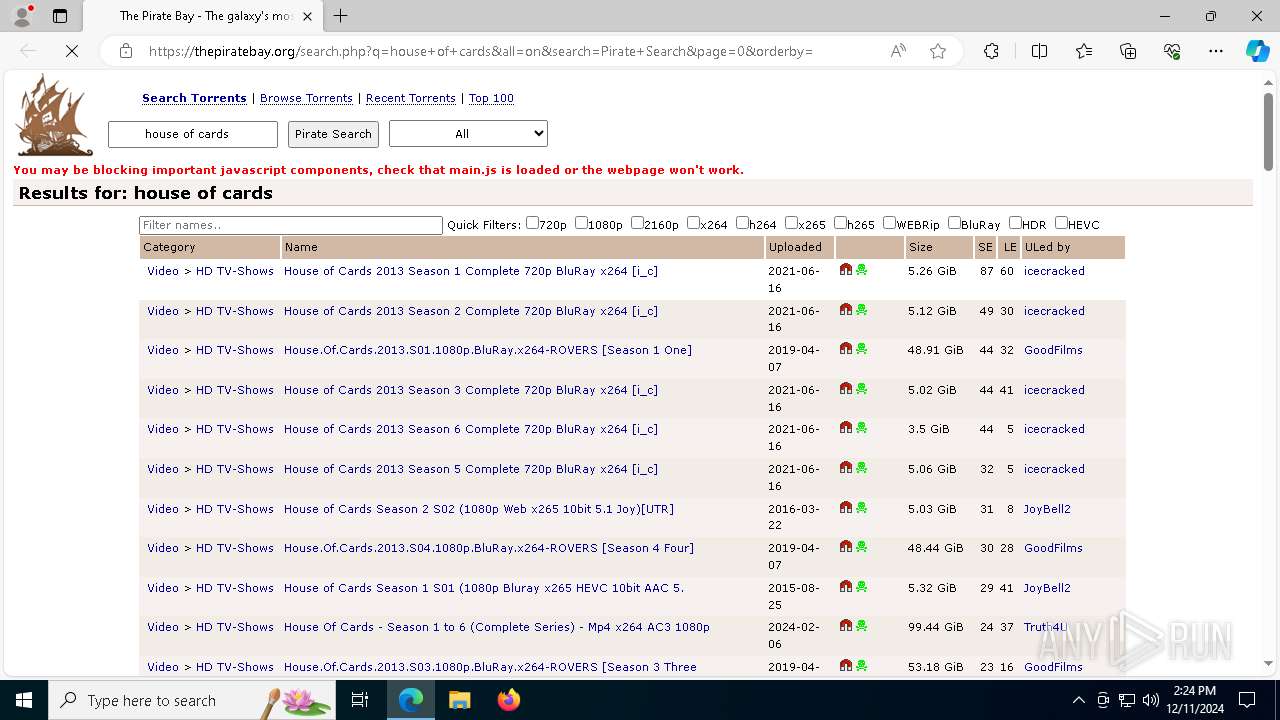Add this page to favorites star icon

(x=938, y=51)
